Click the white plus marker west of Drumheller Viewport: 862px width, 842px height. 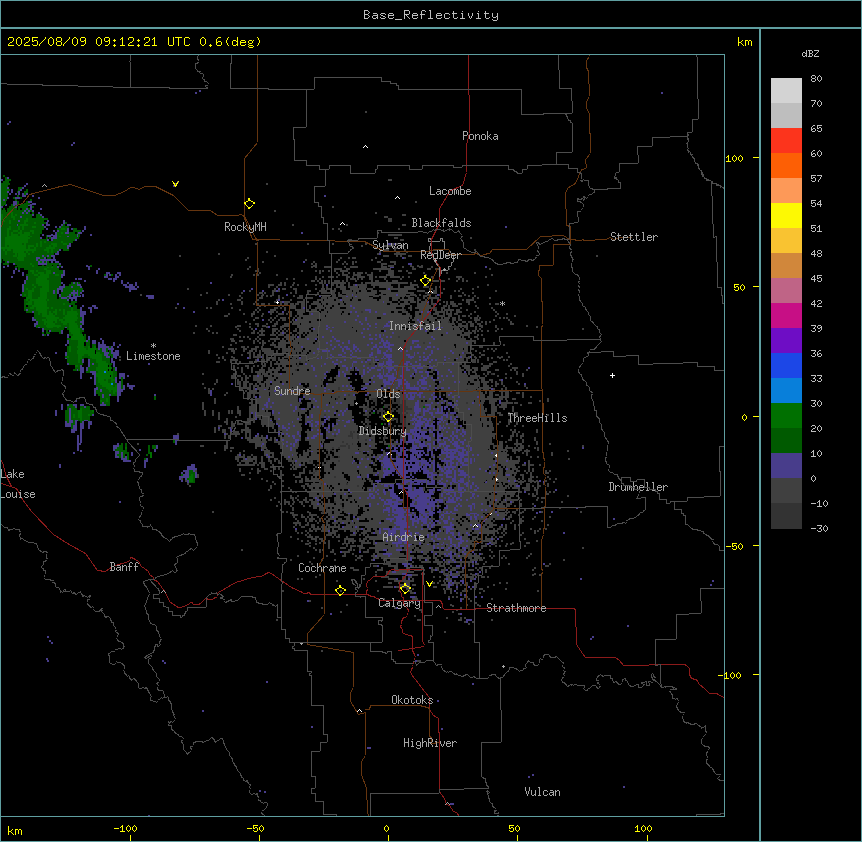[x=612, y=375]
